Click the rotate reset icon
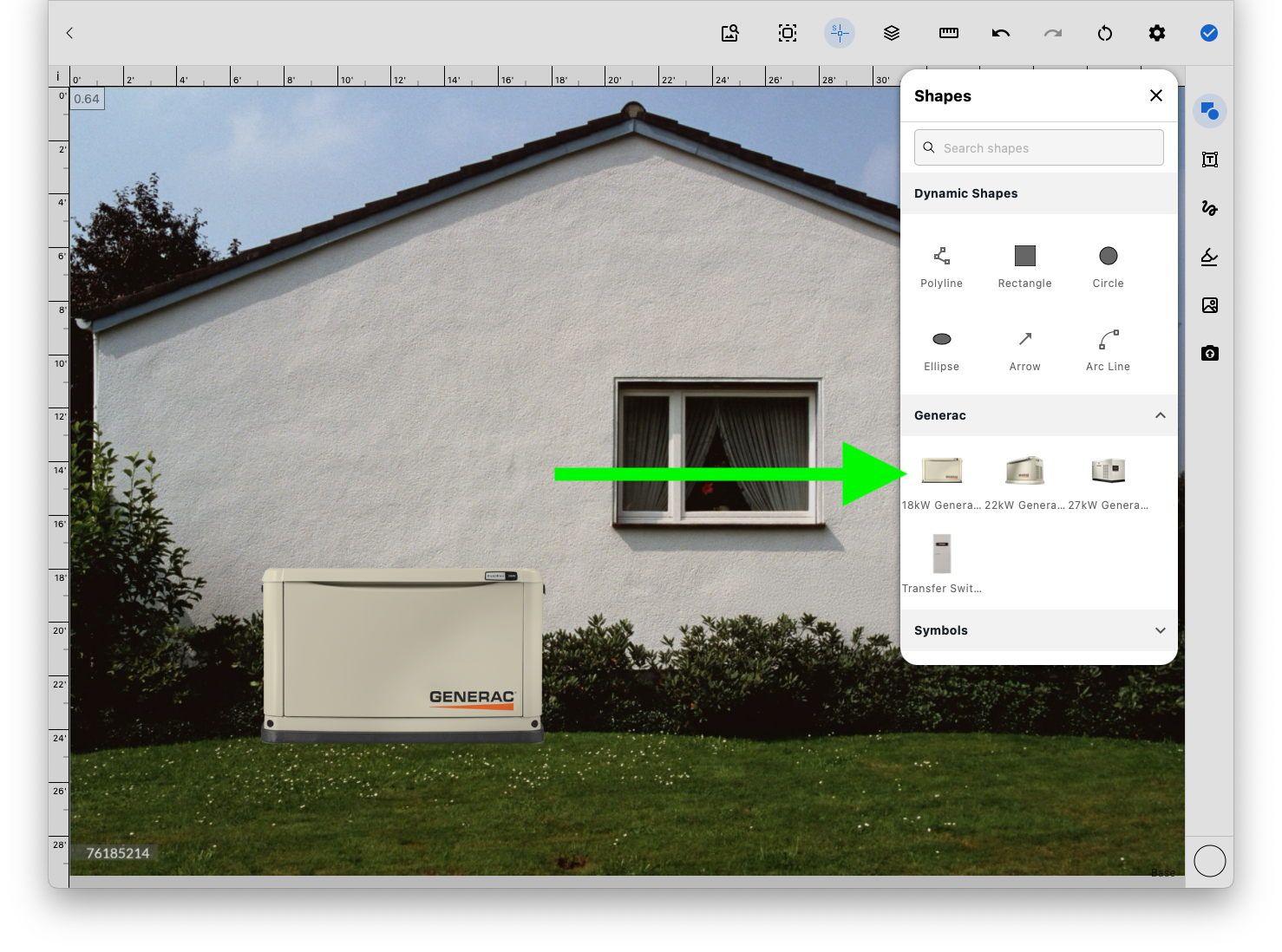The height and width of the screenshot is (952, 1282). [x=1105, y=33]
